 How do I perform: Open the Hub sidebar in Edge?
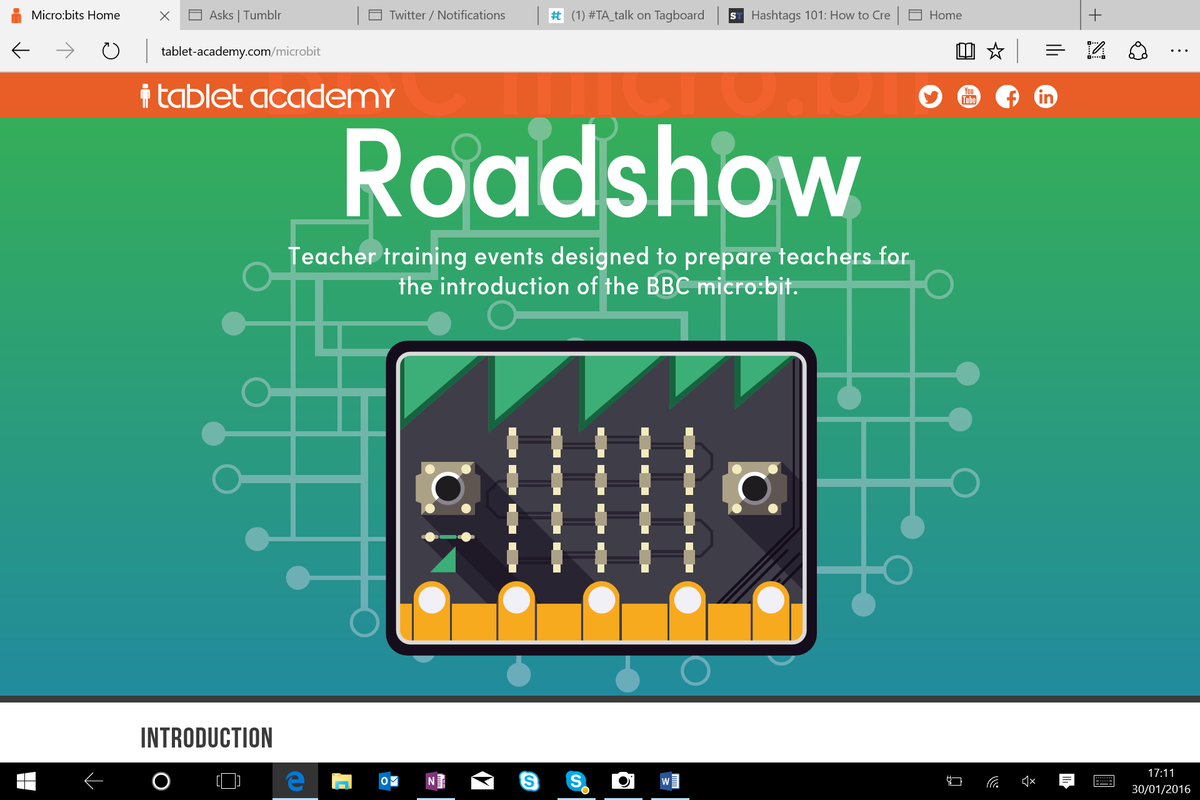tap(1054, 50)
